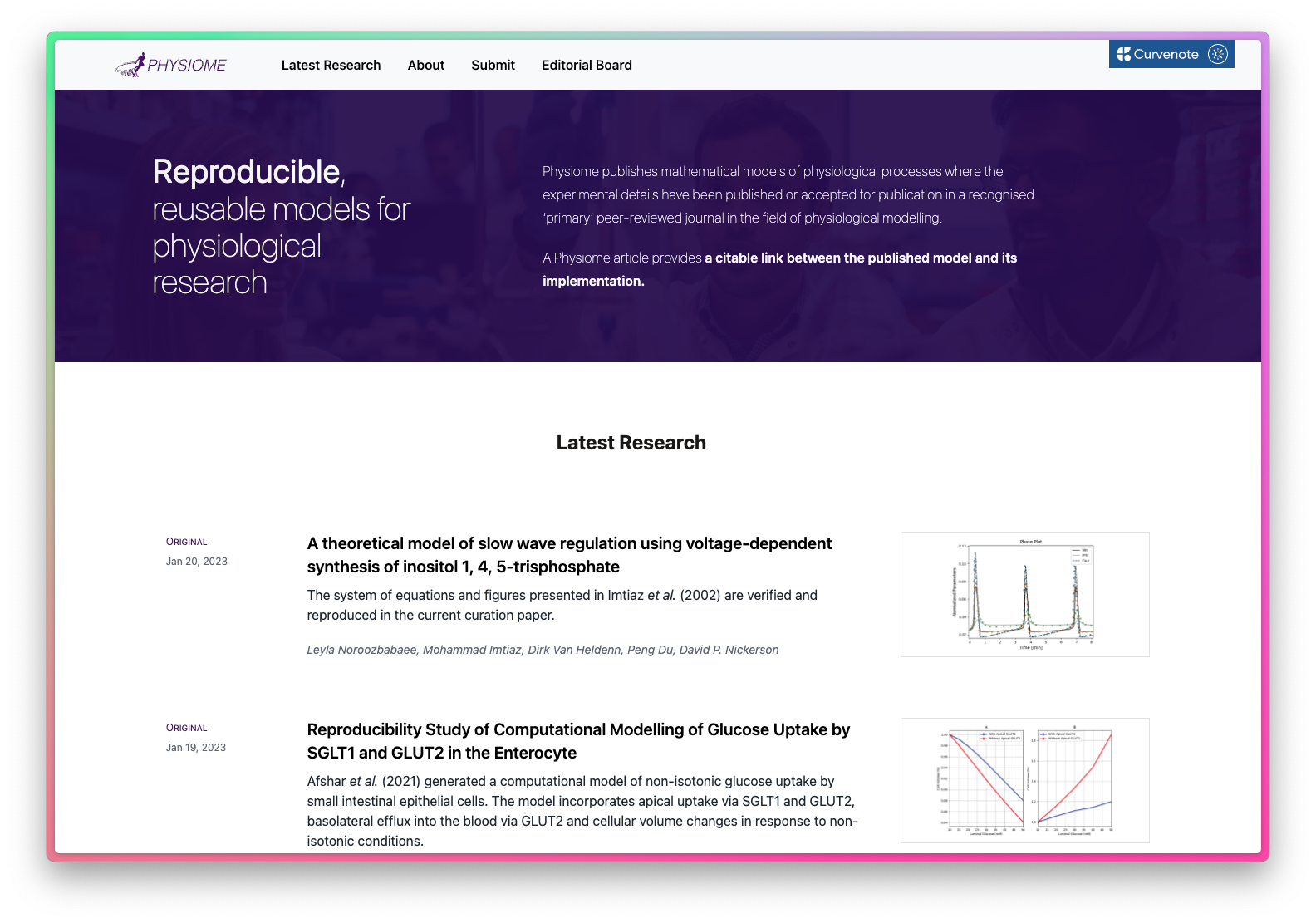Click the ORIGINAL label above Jan 20, 2023
The width and height of the screenshot is (1316, 923).
click(x=186, y=542)
